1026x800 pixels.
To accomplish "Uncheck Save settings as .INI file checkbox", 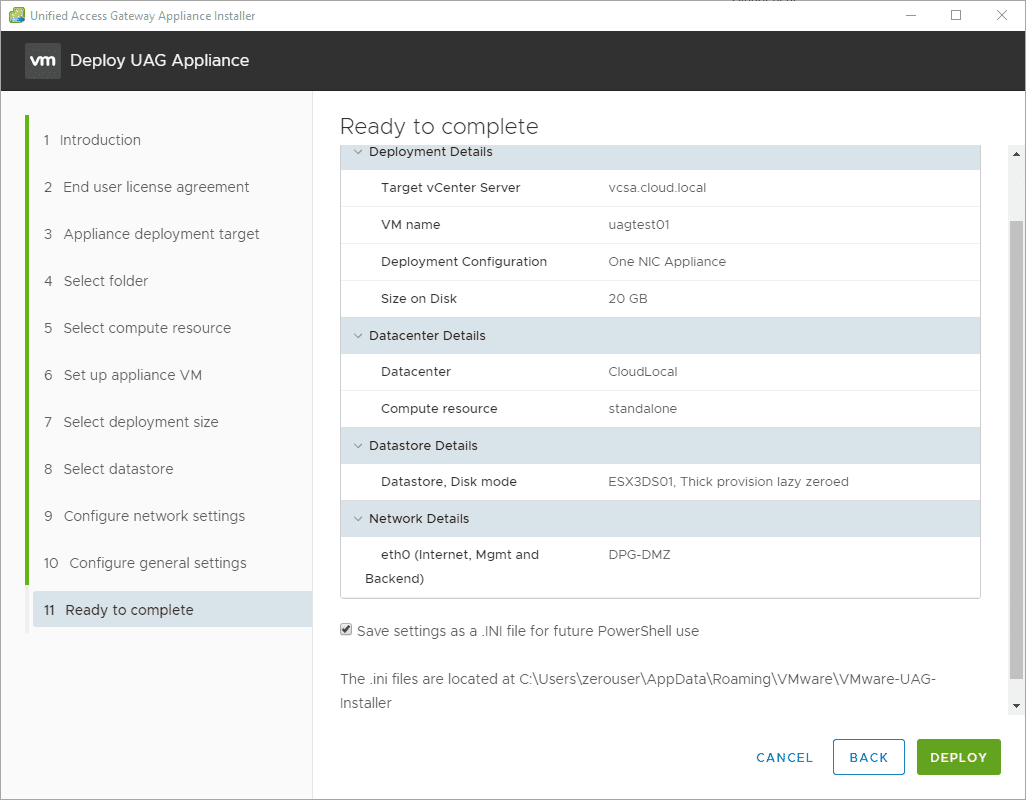I will click(x=346, y=630).
